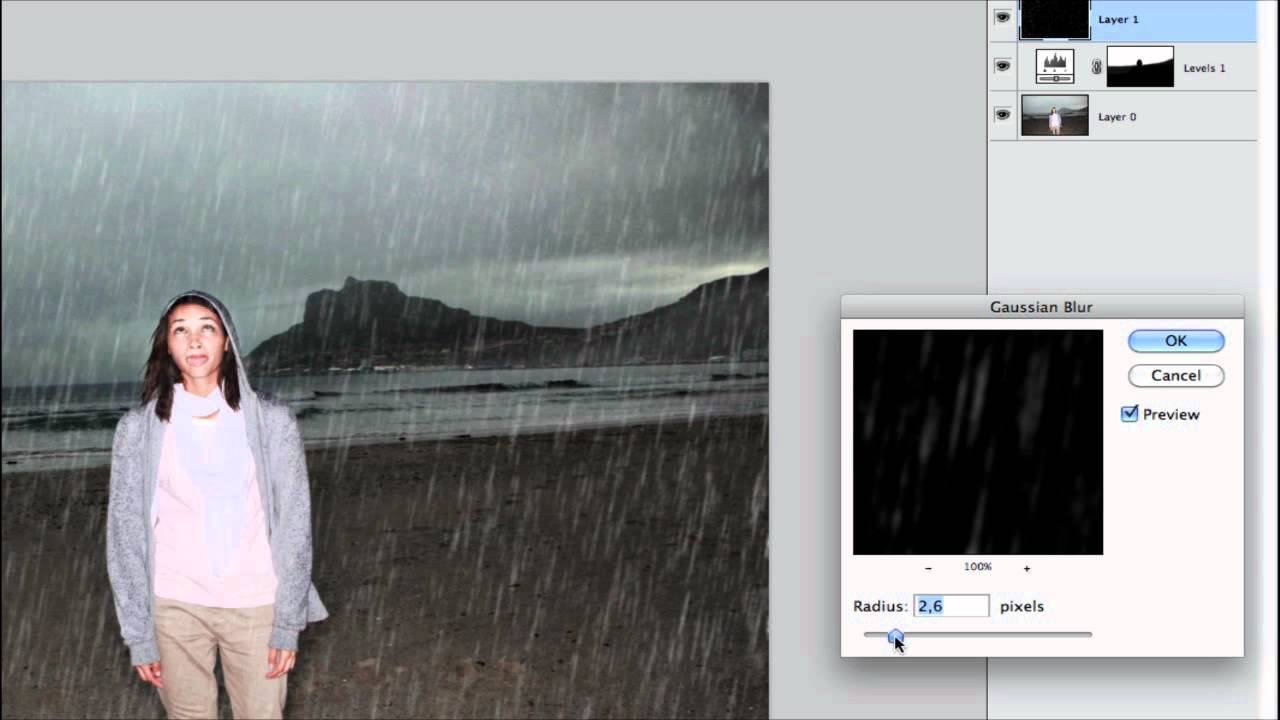
Task: Select the Levels 1 layer mask thumbnail
Action: pos(1140,67)
